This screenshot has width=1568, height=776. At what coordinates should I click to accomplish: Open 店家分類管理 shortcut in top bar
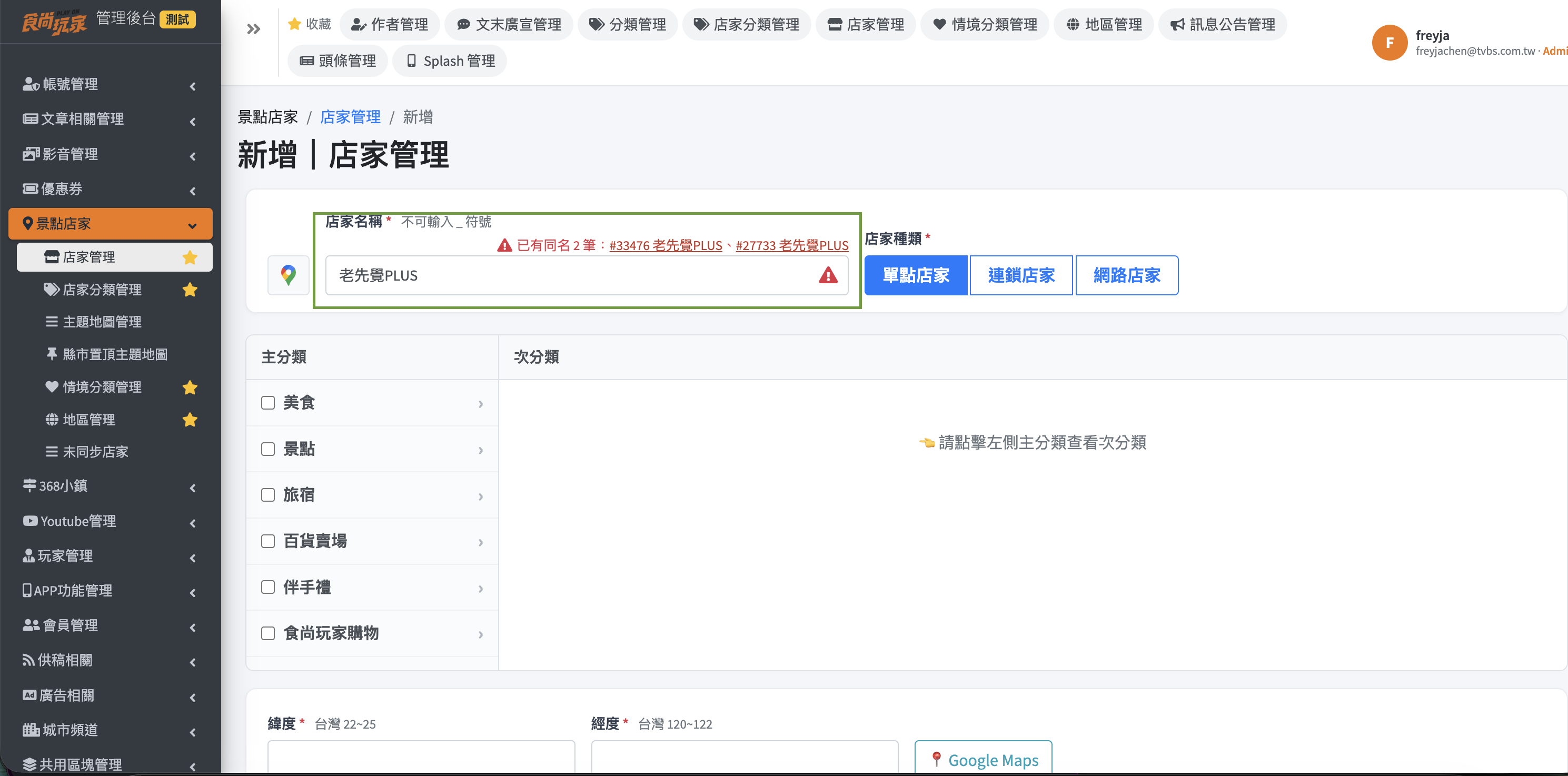(x=746, y=24)
